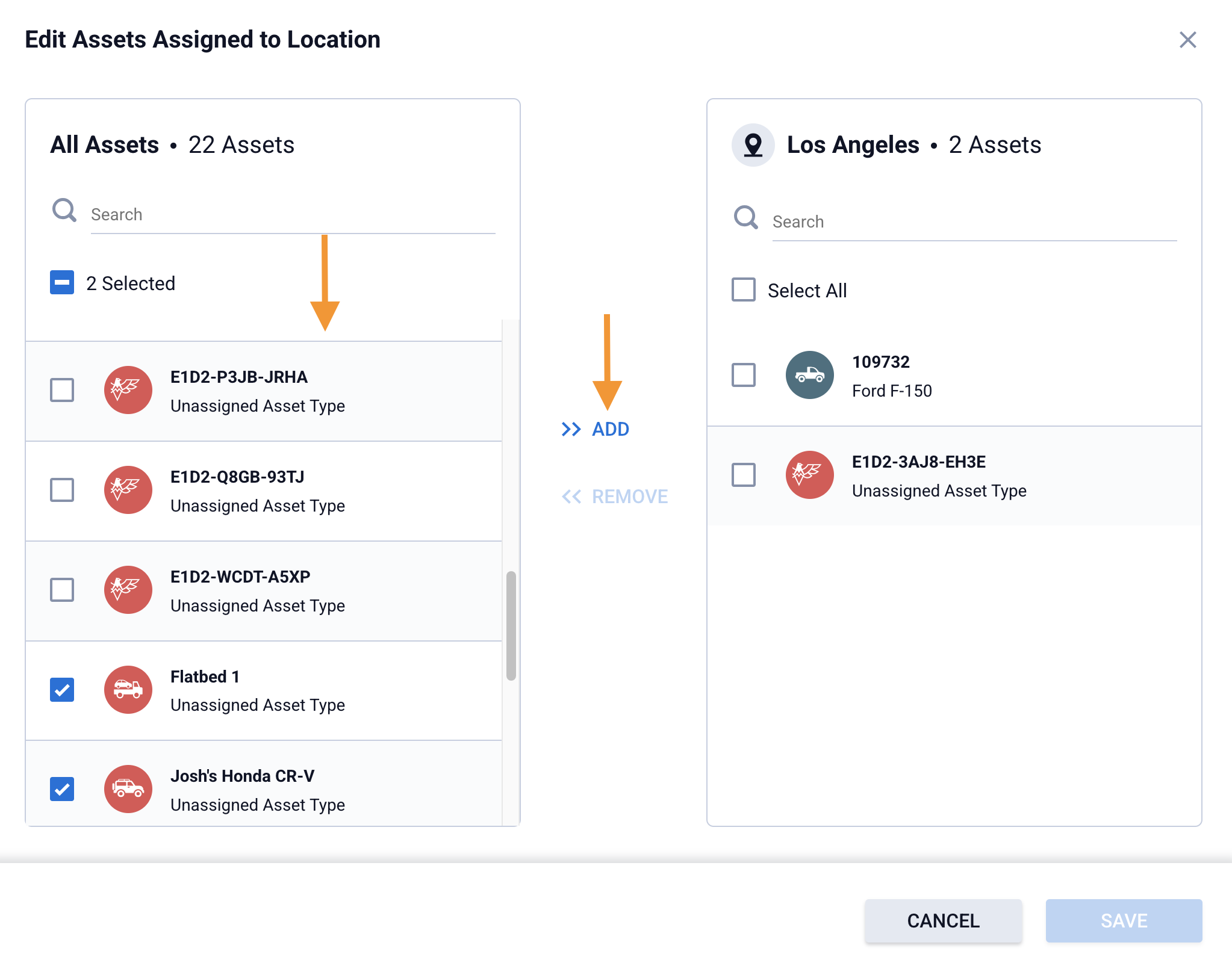Focus the All Assets search field
This screenshot has height=975, width=1232.
[x=293, y=215]
